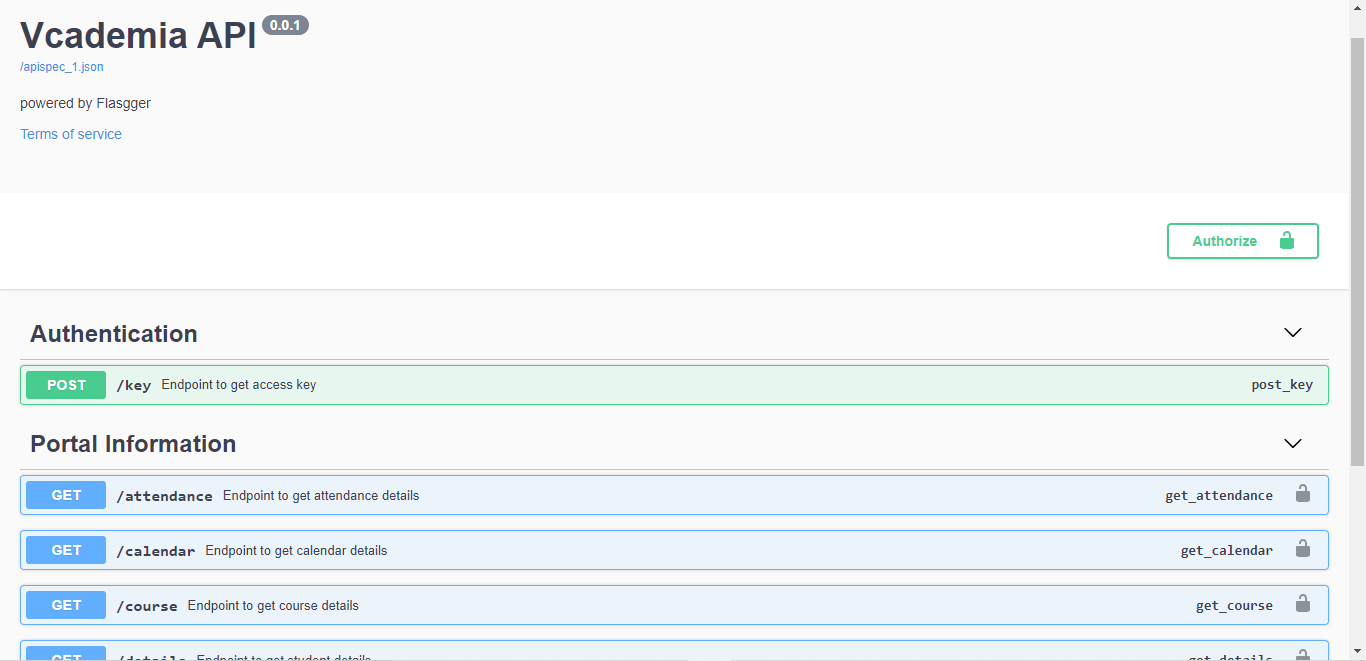Click the get_course operation id

[x=1235, y=605]
